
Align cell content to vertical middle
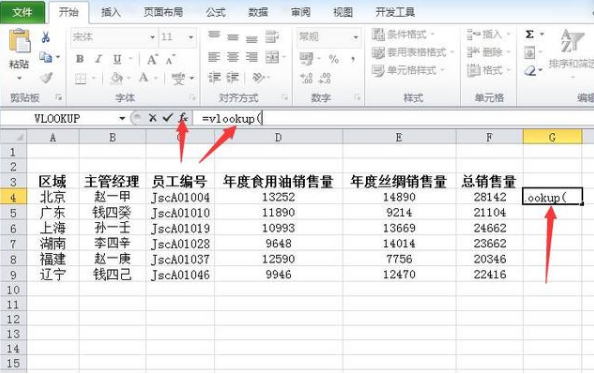click(x=233, y=37)
